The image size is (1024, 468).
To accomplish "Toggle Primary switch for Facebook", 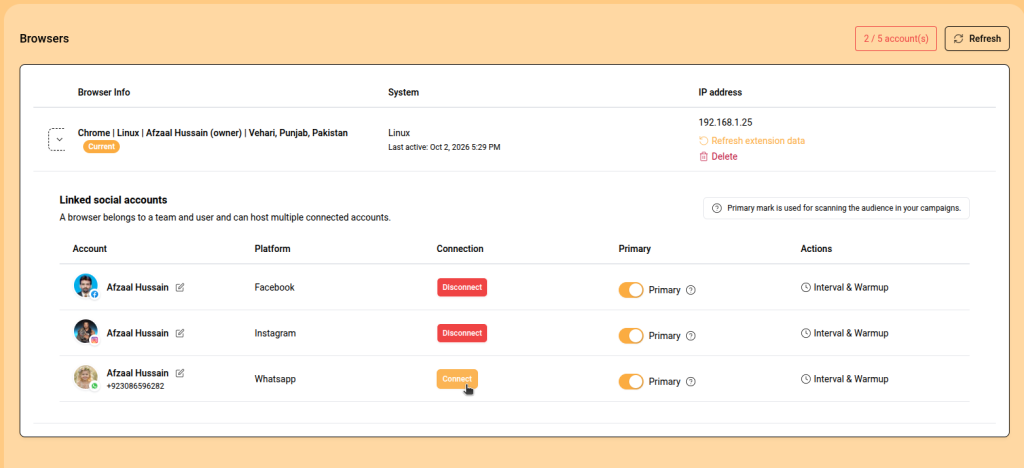I will click(631, 290).
